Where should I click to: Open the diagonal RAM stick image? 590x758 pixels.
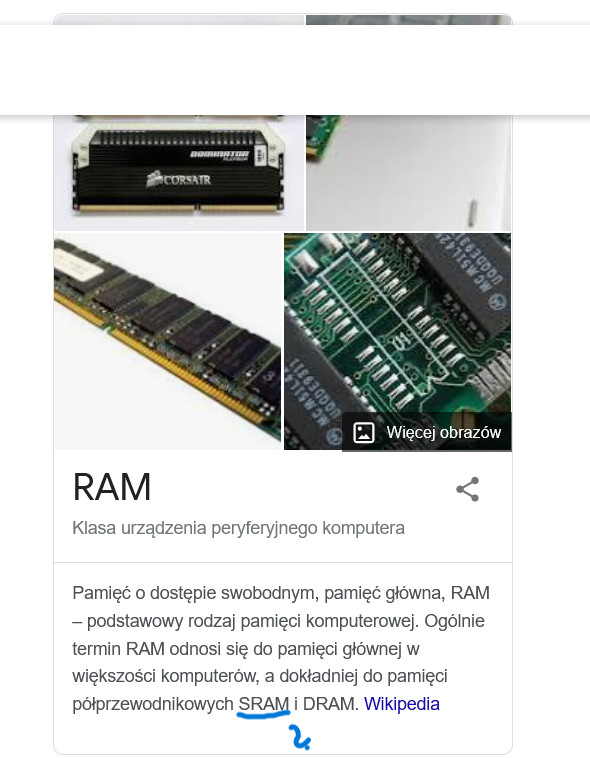(167, 341)
